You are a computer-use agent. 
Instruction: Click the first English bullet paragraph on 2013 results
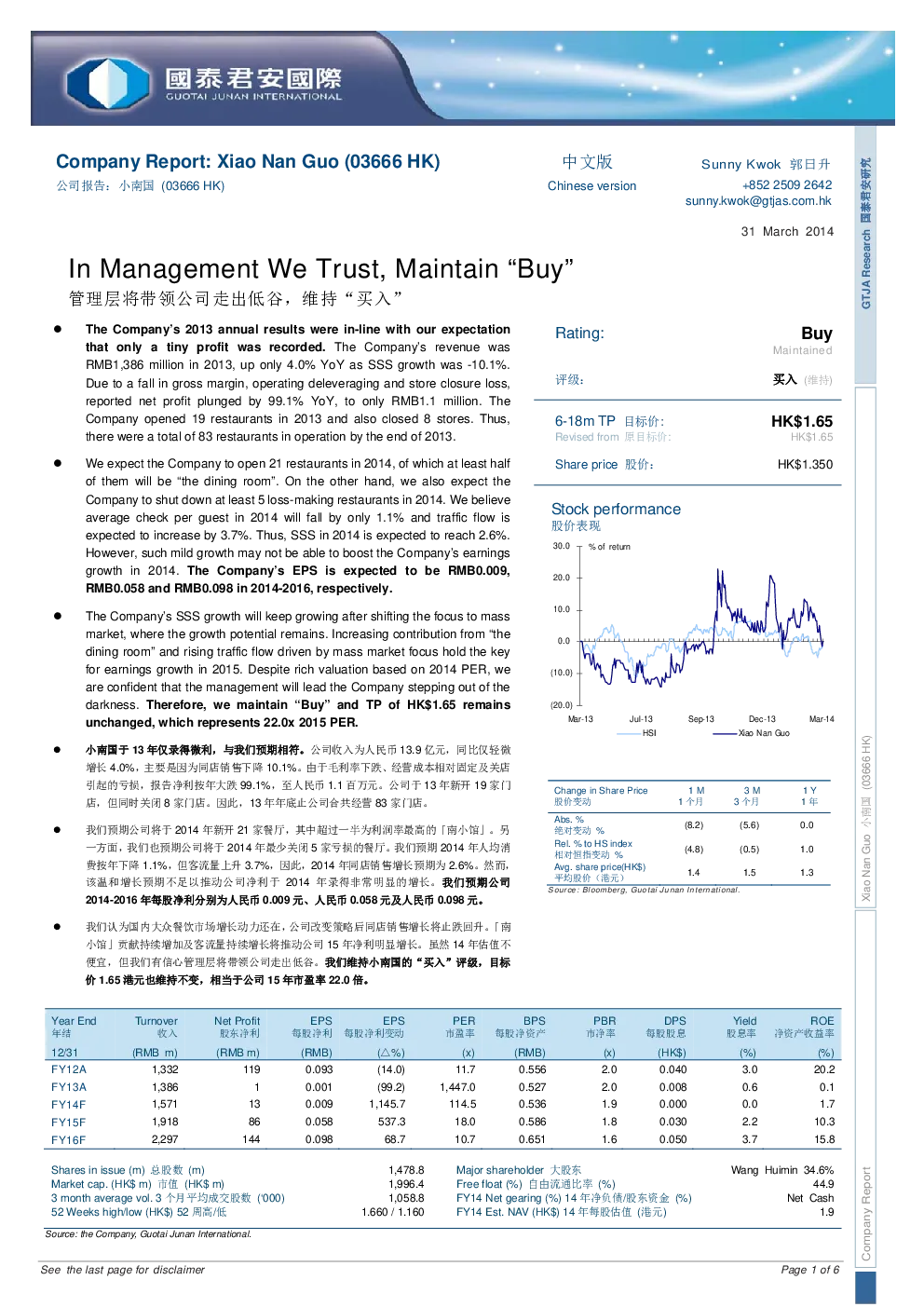[x=298, y=383]
